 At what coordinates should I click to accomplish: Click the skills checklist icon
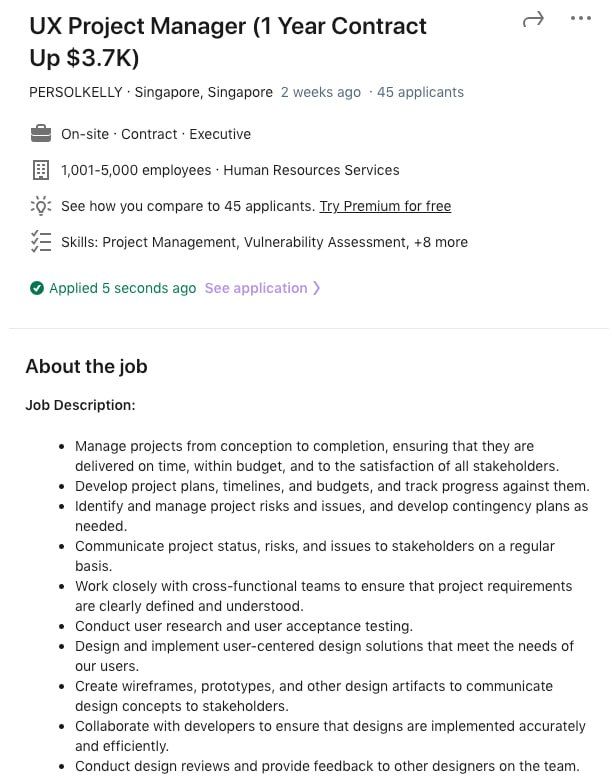pyautogui.click(x=41, y=242)
